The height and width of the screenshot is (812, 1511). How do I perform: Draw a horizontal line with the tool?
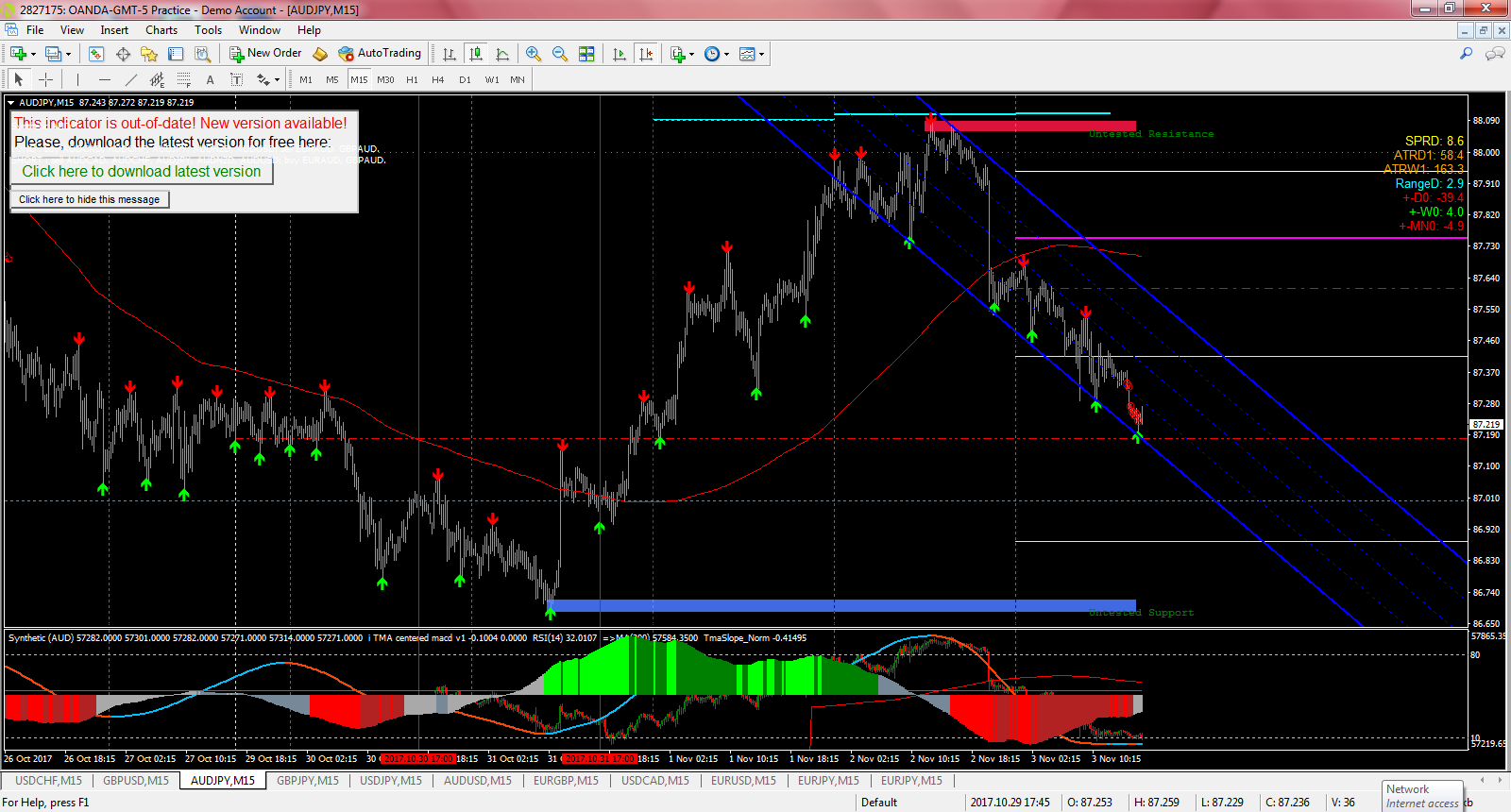tap(105, 80)
